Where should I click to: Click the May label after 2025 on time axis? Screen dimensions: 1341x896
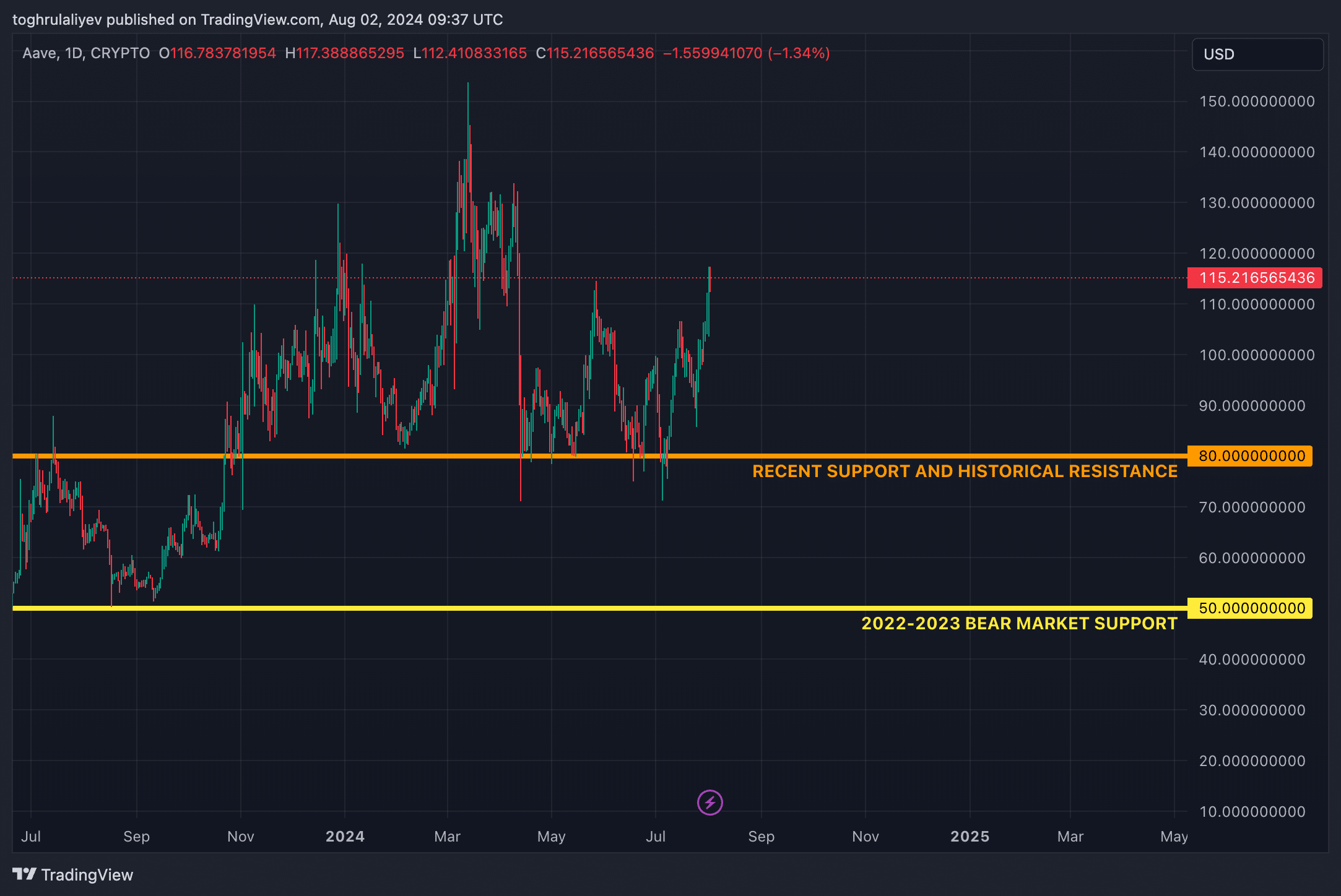point(1174,837)
